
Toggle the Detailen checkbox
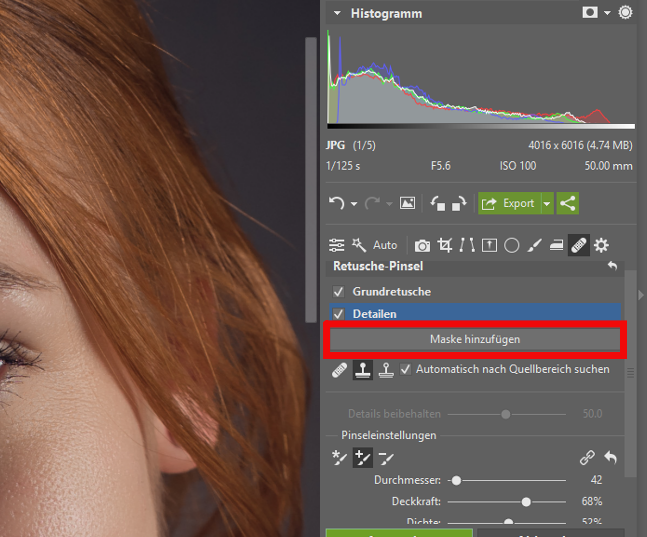tap(338, 314)
